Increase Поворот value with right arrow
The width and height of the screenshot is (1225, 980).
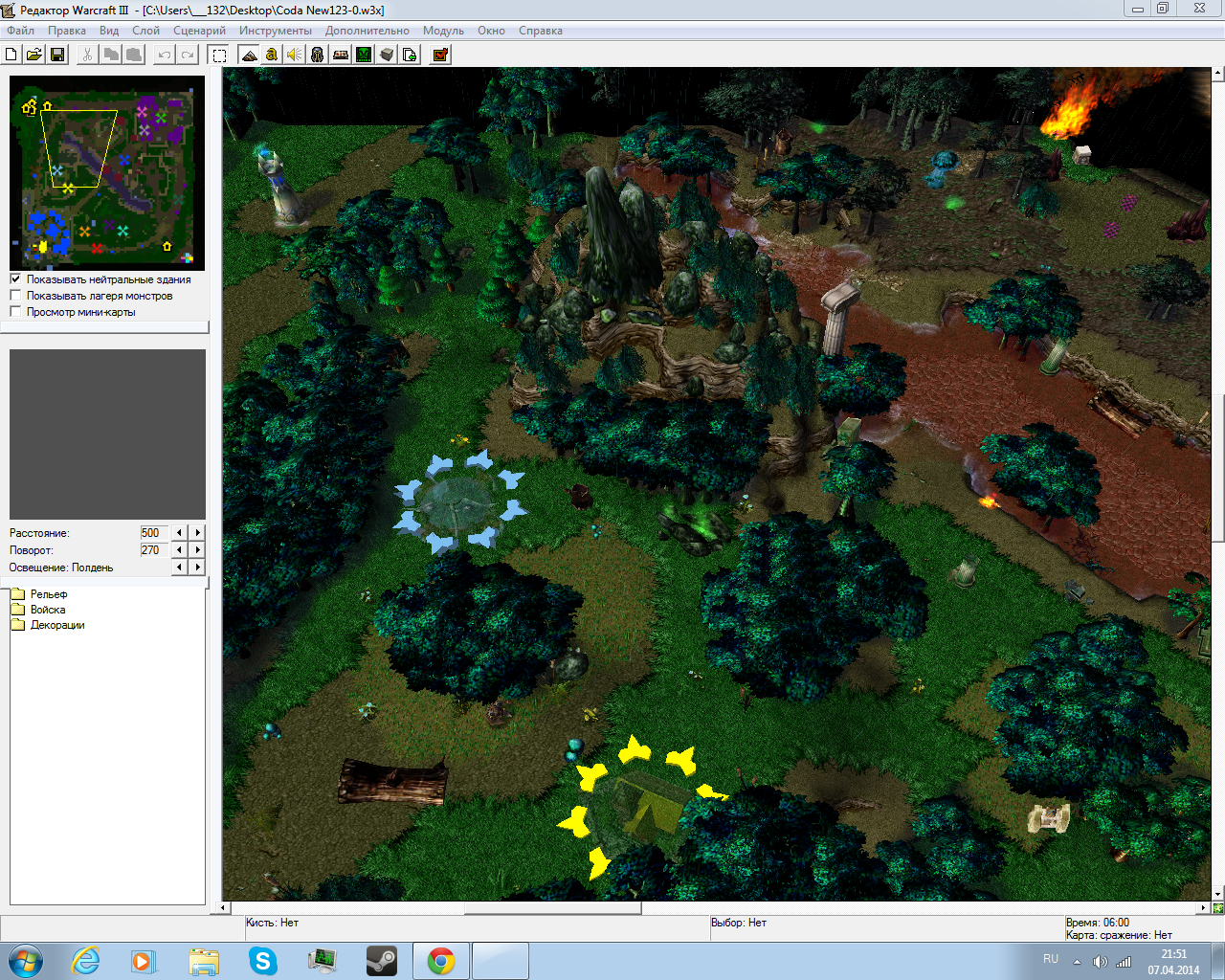pyautogui.click(x=197, y=550)
